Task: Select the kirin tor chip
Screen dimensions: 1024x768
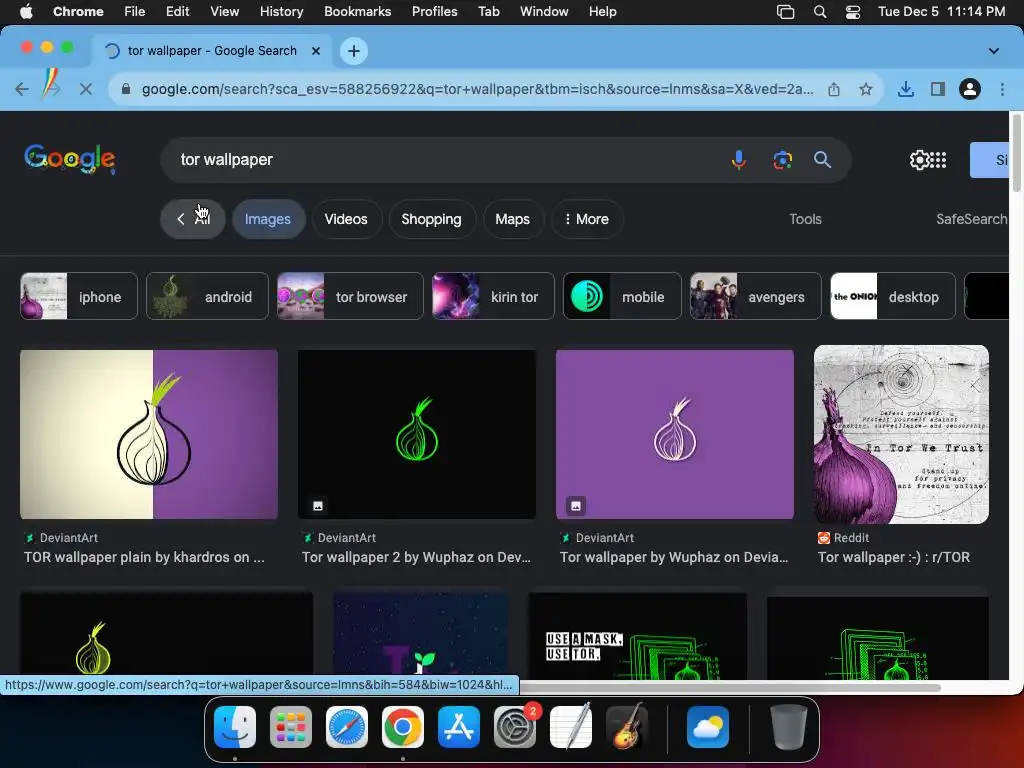Action: coord(493,296)
